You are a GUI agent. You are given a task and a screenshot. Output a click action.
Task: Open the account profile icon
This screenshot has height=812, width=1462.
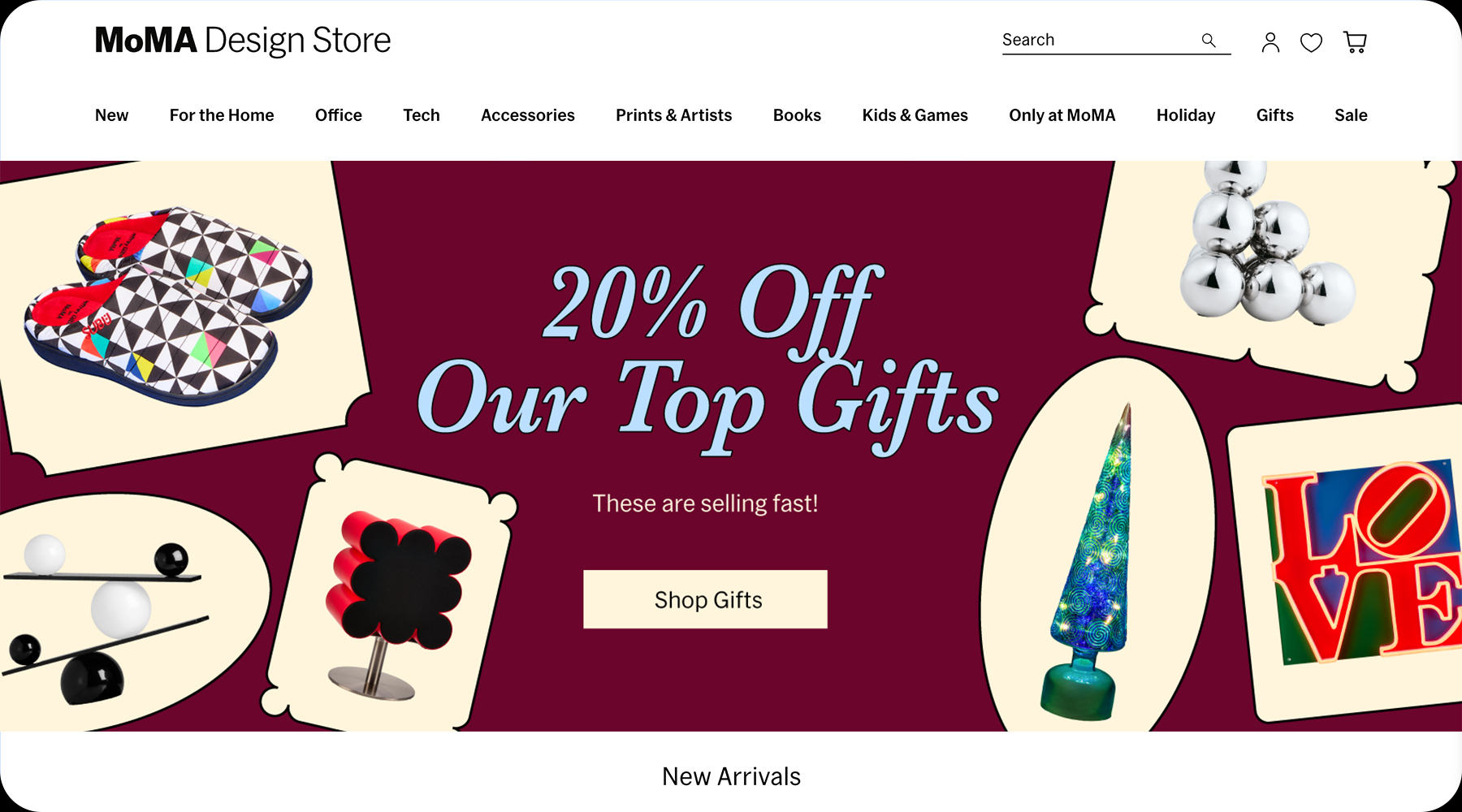(1270, 42)
